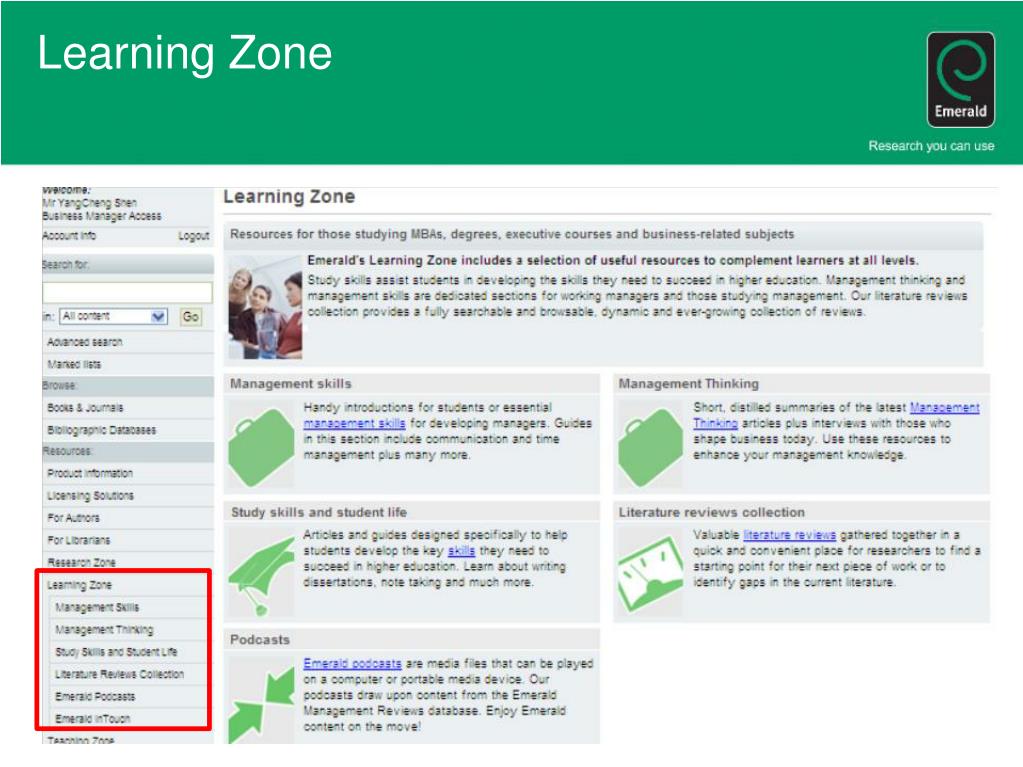Follow the Management Thinking hyperlink in the description
The image size is (1023, 767).
pos(945,408)
